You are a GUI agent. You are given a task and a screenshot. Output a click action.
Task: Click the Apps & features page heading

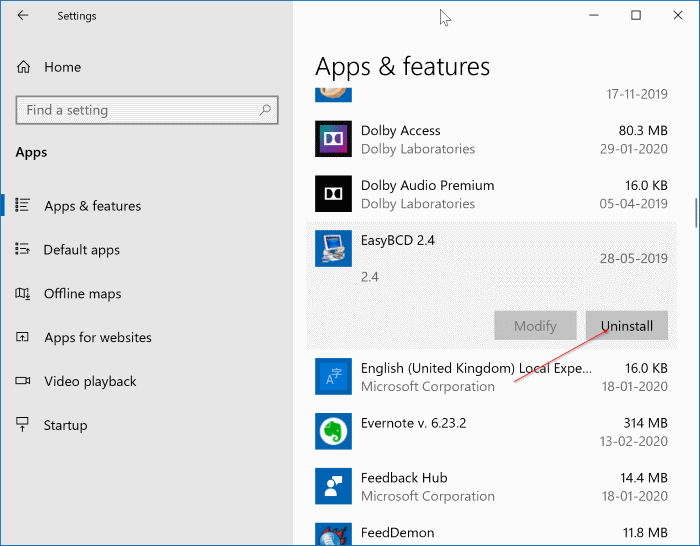[x=402, y=67]
